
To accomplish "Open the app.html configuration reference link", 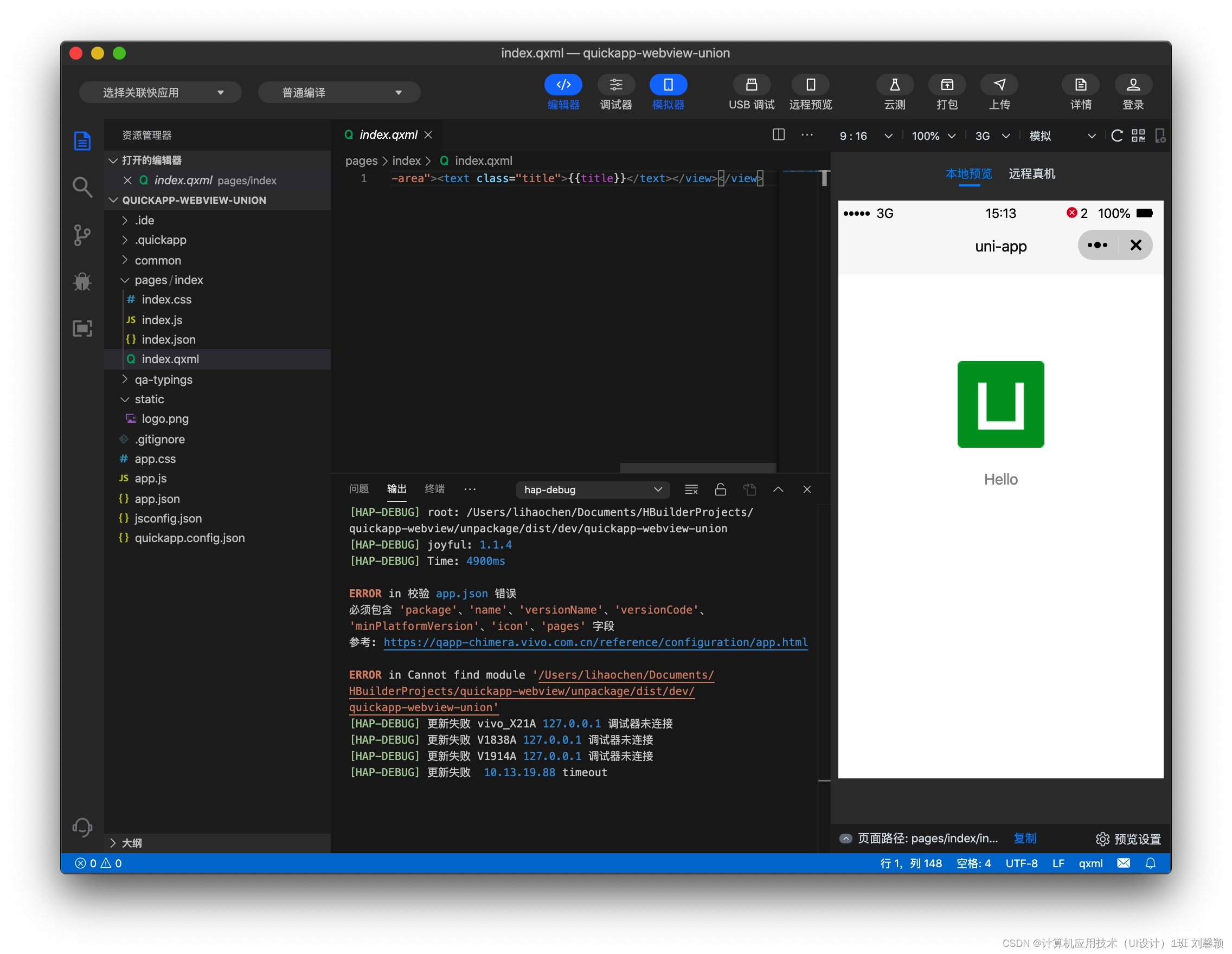I will (595, 642).
